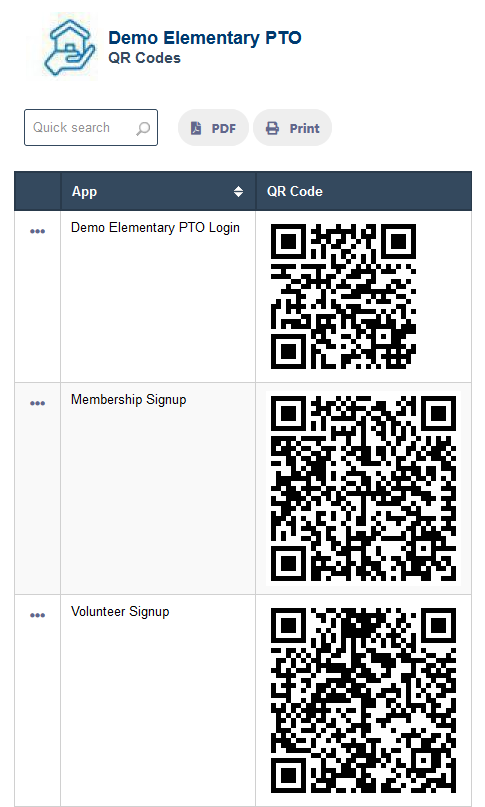Click the Demo Elementary PTO title
The width and height of the screenshot is (485, 807).
click(204, 38)
